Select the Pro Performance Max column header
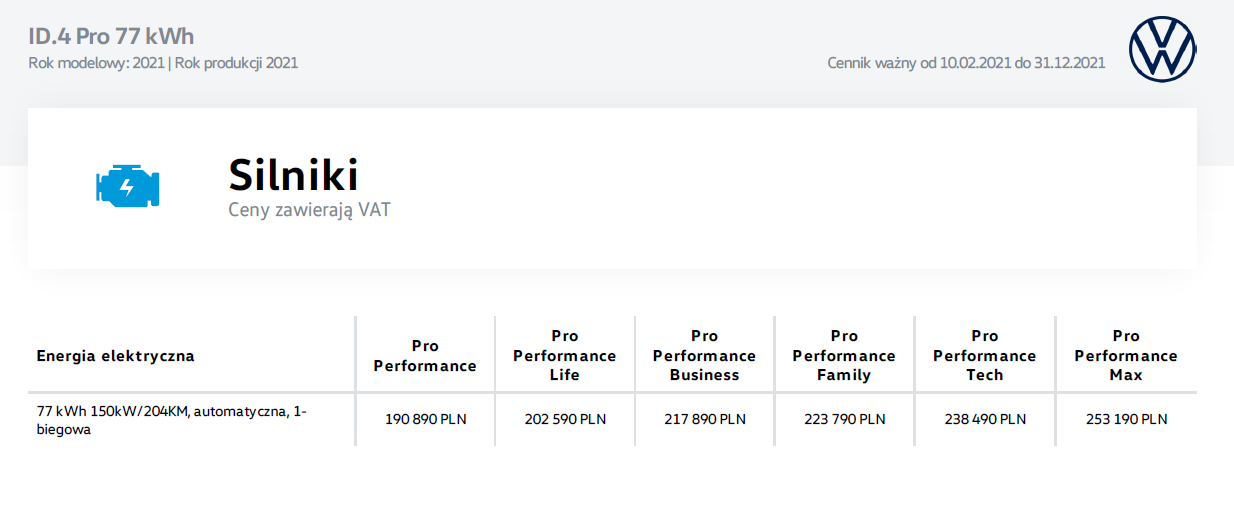The width and height of the screenshot is (1234, 505). pos(1126,356)
